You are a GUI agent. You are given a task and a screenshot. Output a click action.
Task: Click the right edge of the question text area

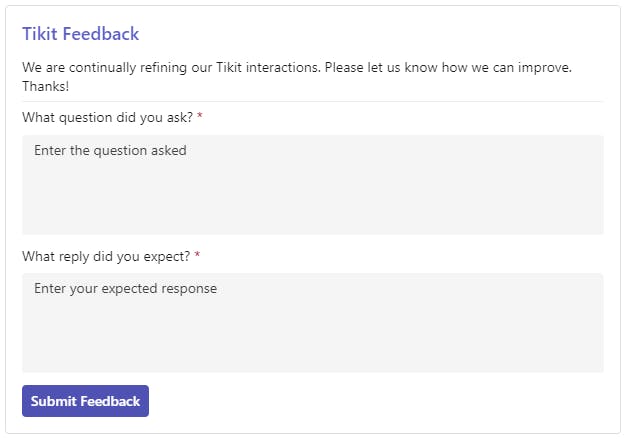click(x=598, y=185)
